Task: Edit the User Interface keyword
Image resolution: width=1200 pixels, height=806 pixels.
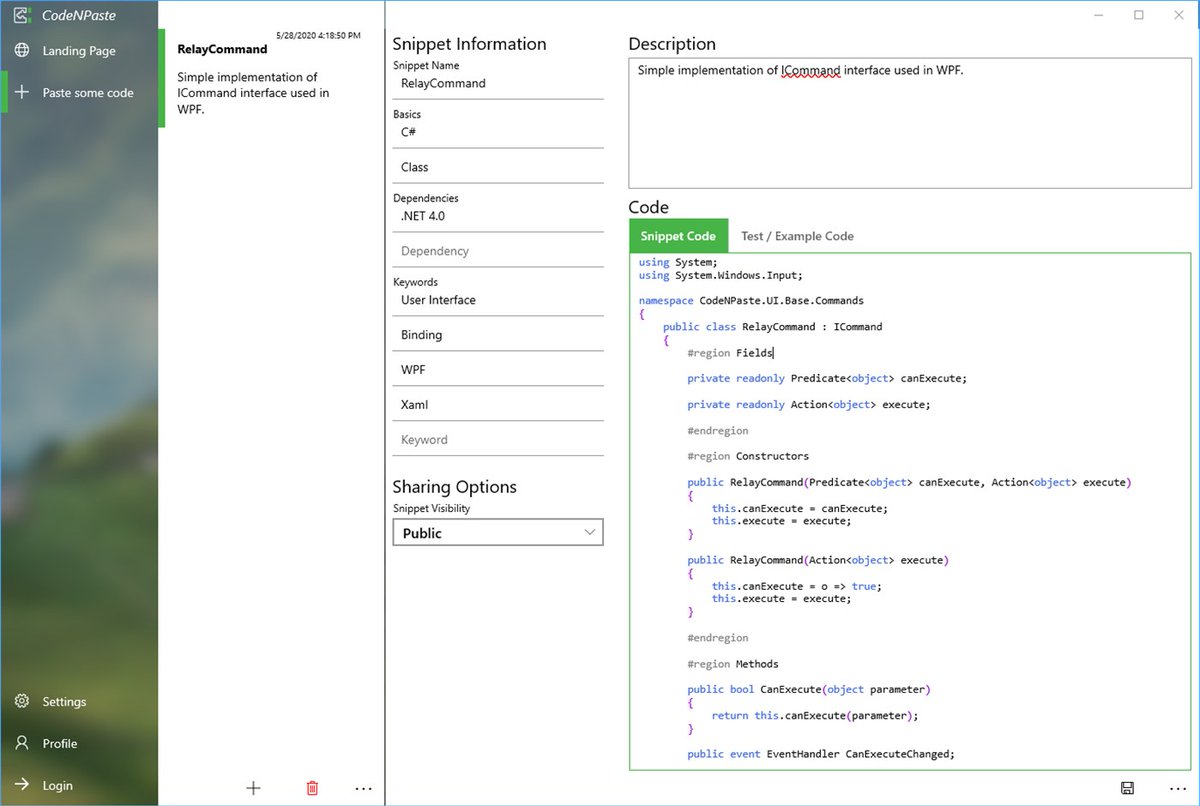Action: tap(498, 300)
